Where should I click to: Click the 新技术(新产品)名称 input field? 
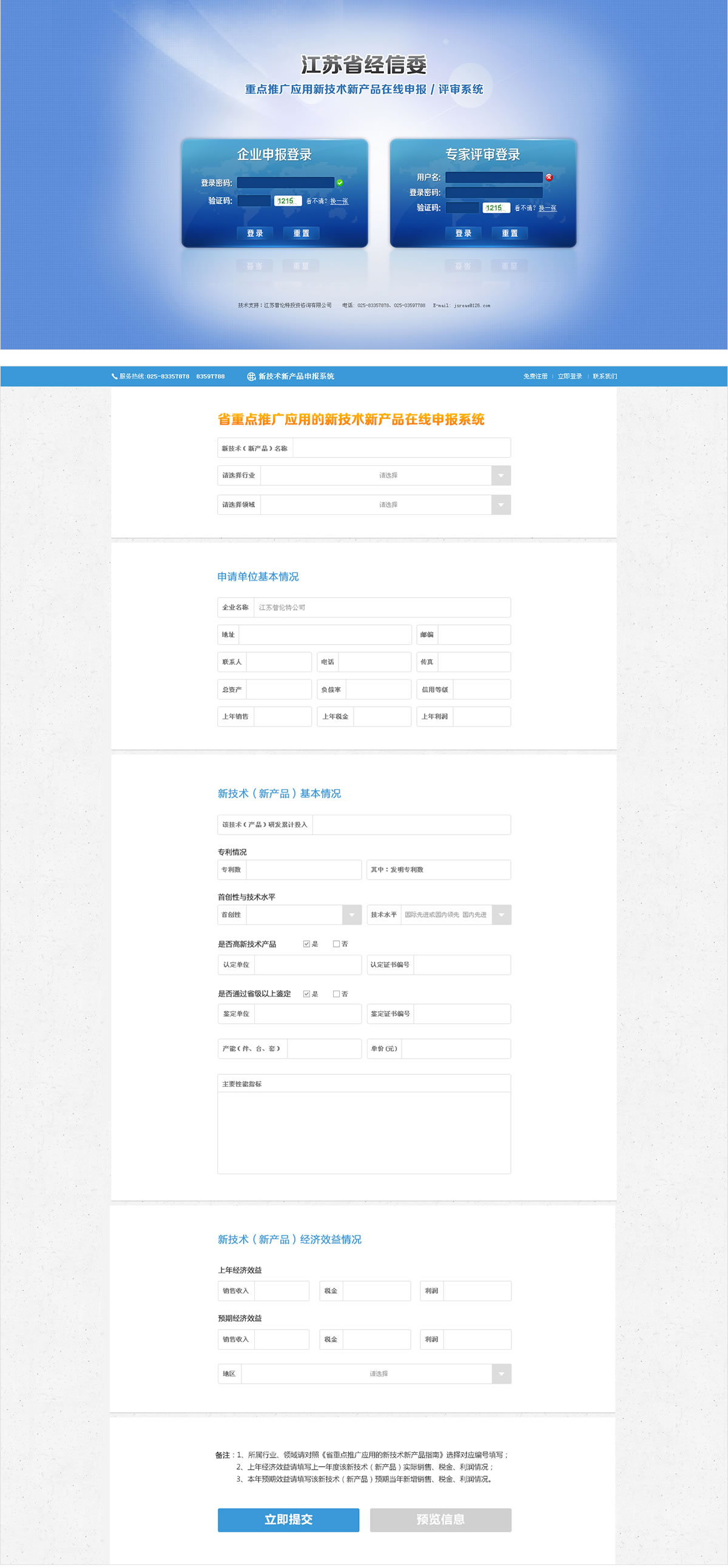tap(402, 448)
